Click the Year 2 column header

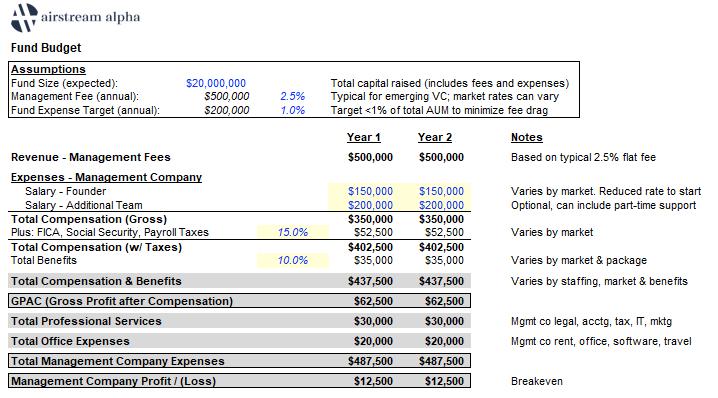coord(435,137)
